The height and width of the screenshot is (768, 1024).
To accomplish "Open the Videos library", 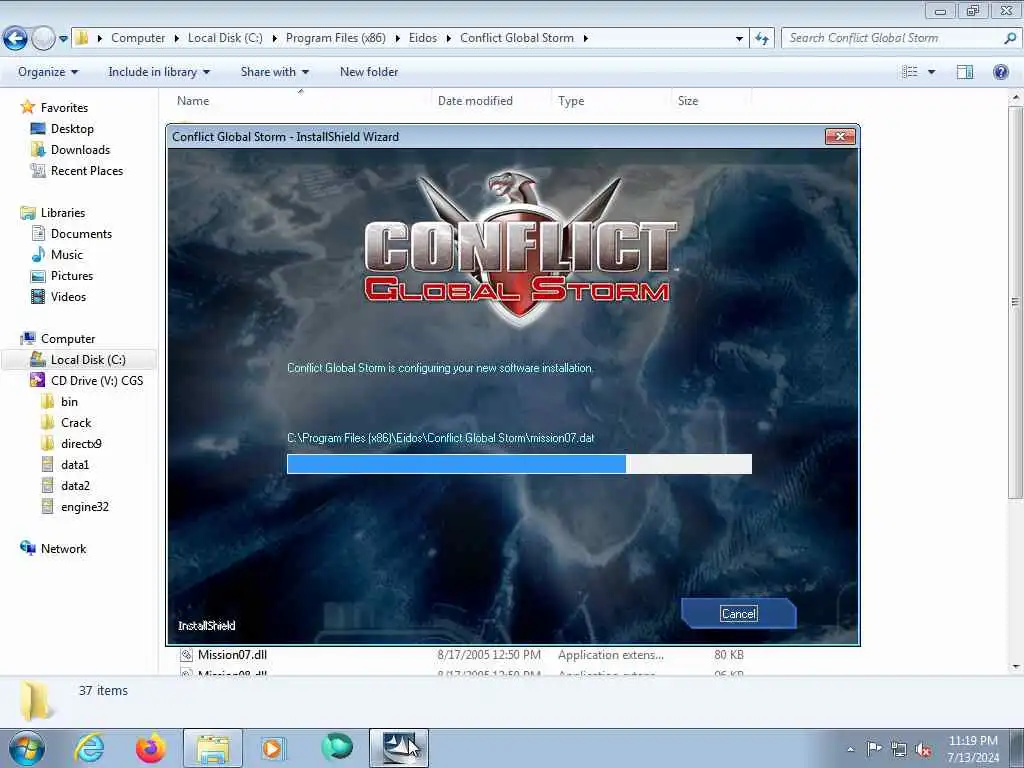I will (x=69, y=296).
